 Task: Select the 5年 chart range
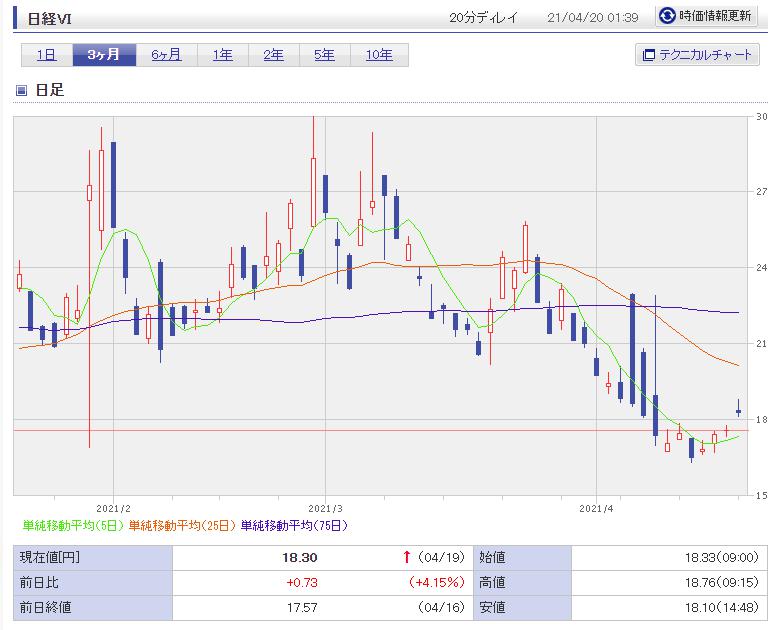[324, 55]
